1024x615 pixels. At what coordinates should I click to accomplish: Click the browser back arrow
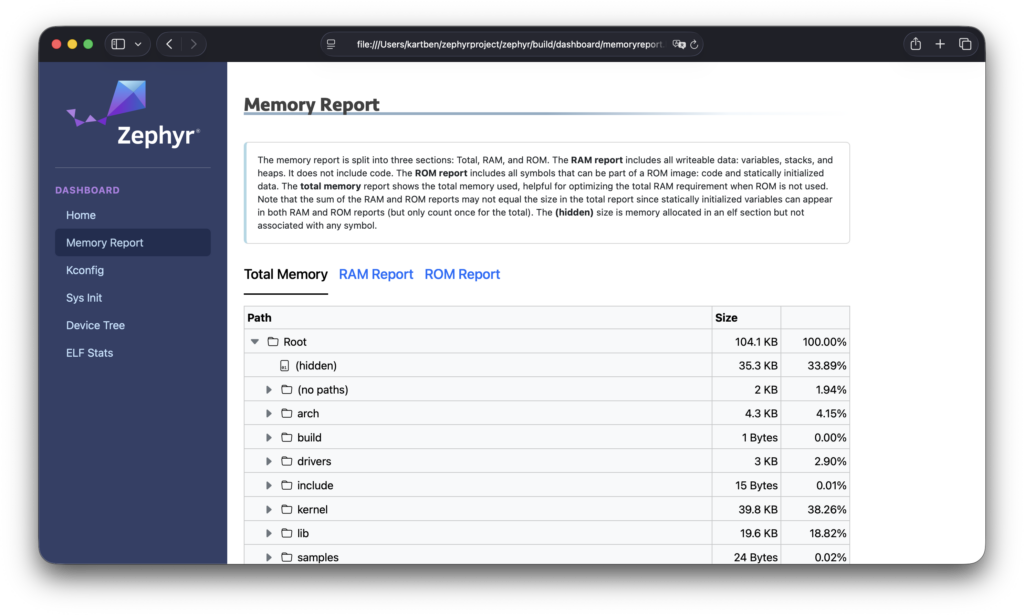tap(169, 44)
